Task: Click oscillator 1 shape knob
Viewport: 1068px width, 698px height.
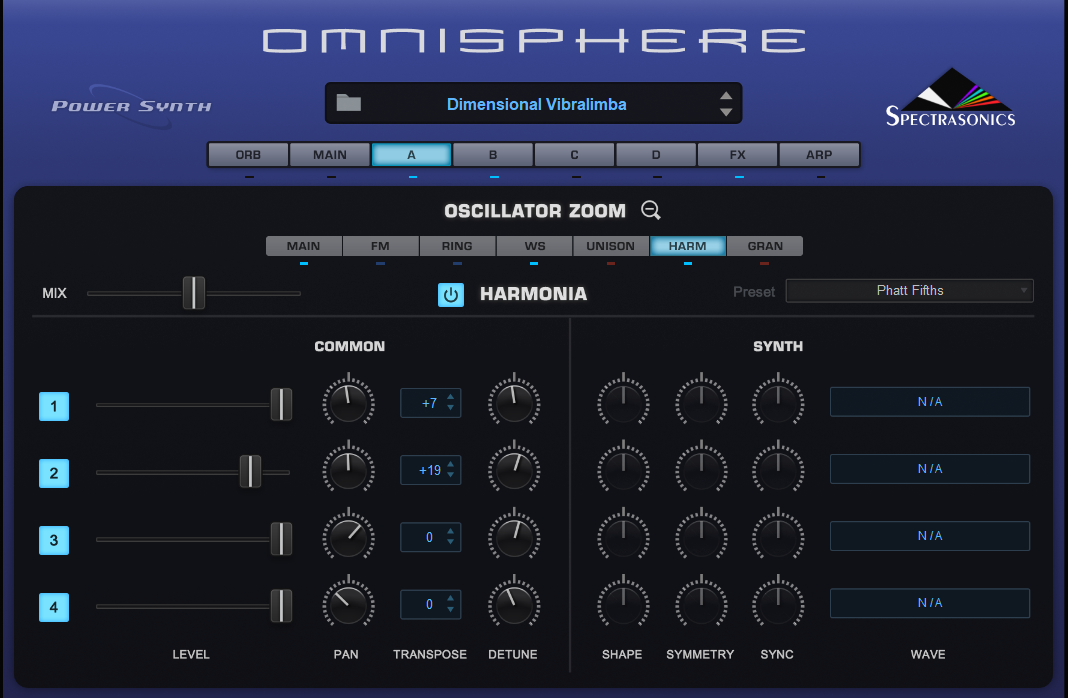Action: pos(623,402)
